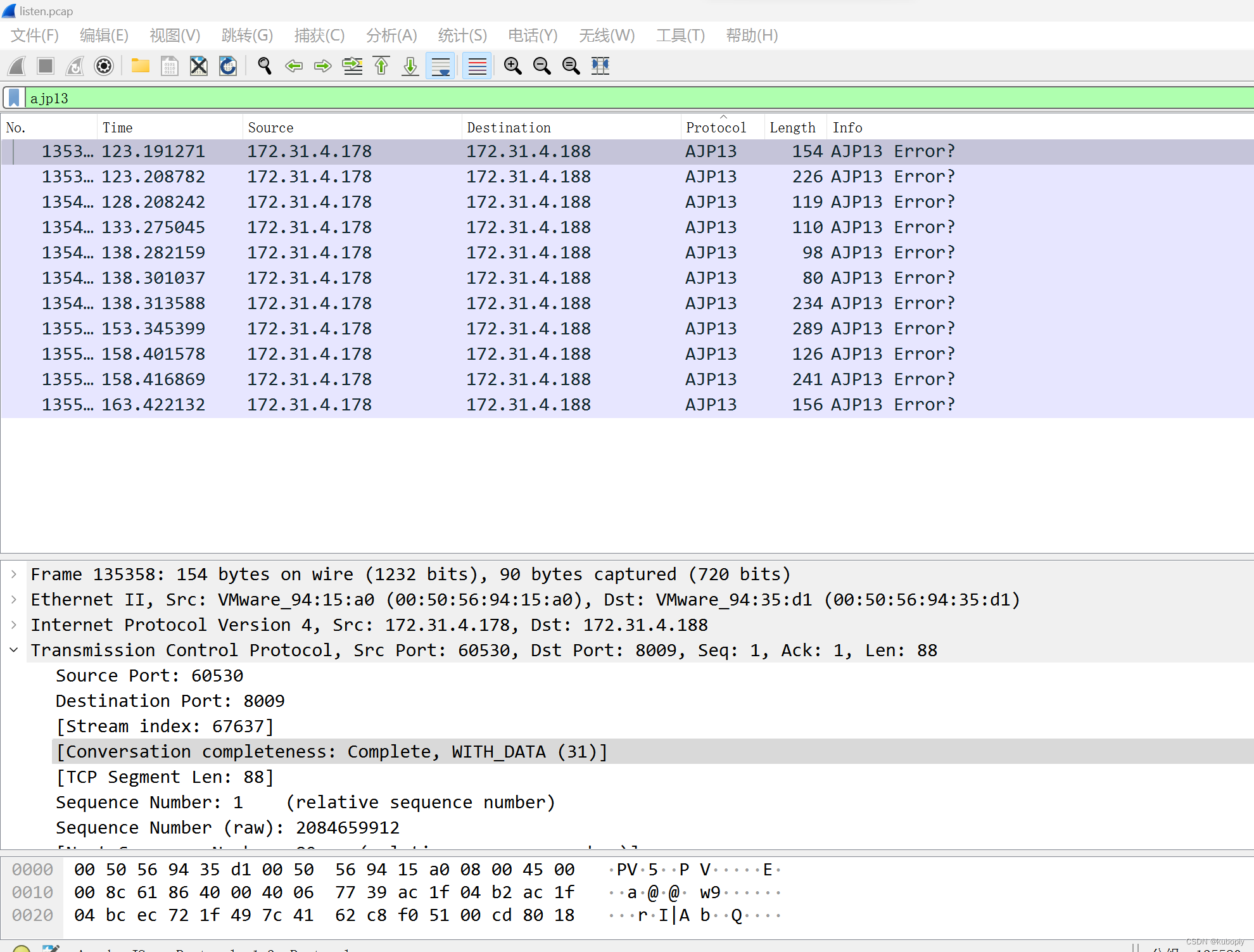1254x952 pixels.
Task: Start capturing packets with the shark fin icon
Action: click(16, 66)
